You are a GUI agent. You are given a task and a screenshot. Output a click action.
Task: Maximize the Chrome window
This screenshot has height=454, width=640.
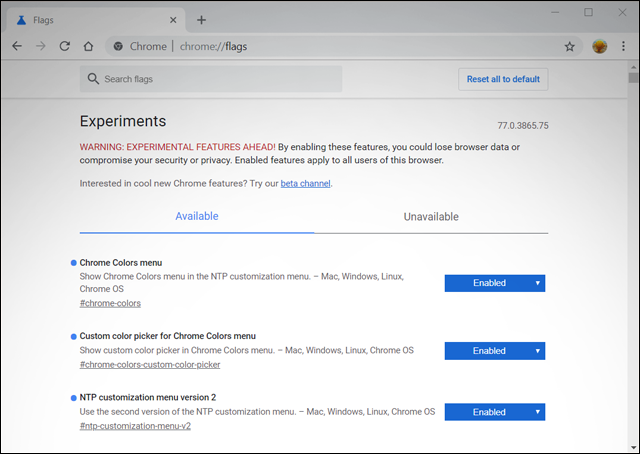point(588,12)
